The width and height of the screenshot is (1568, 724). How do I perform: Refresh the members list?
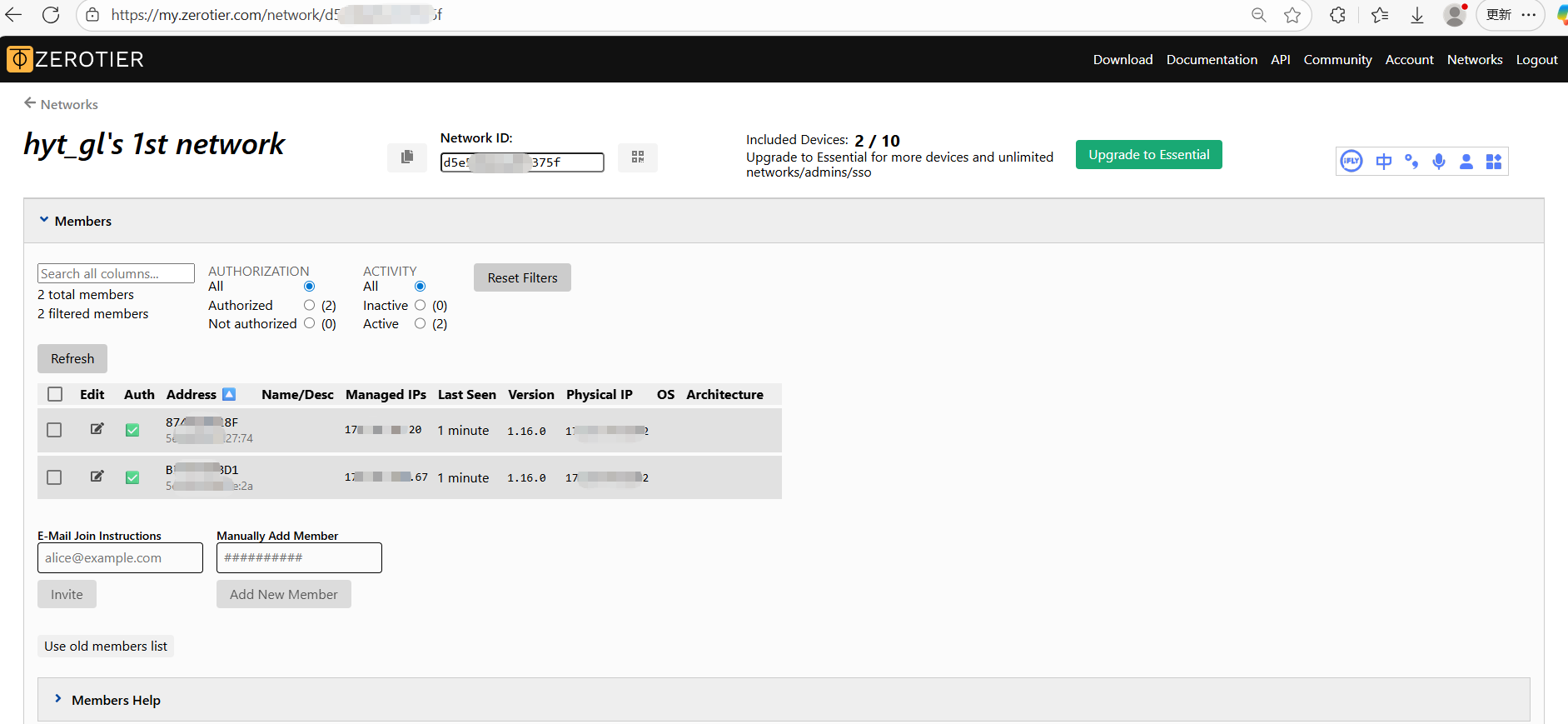click(72, 358)
